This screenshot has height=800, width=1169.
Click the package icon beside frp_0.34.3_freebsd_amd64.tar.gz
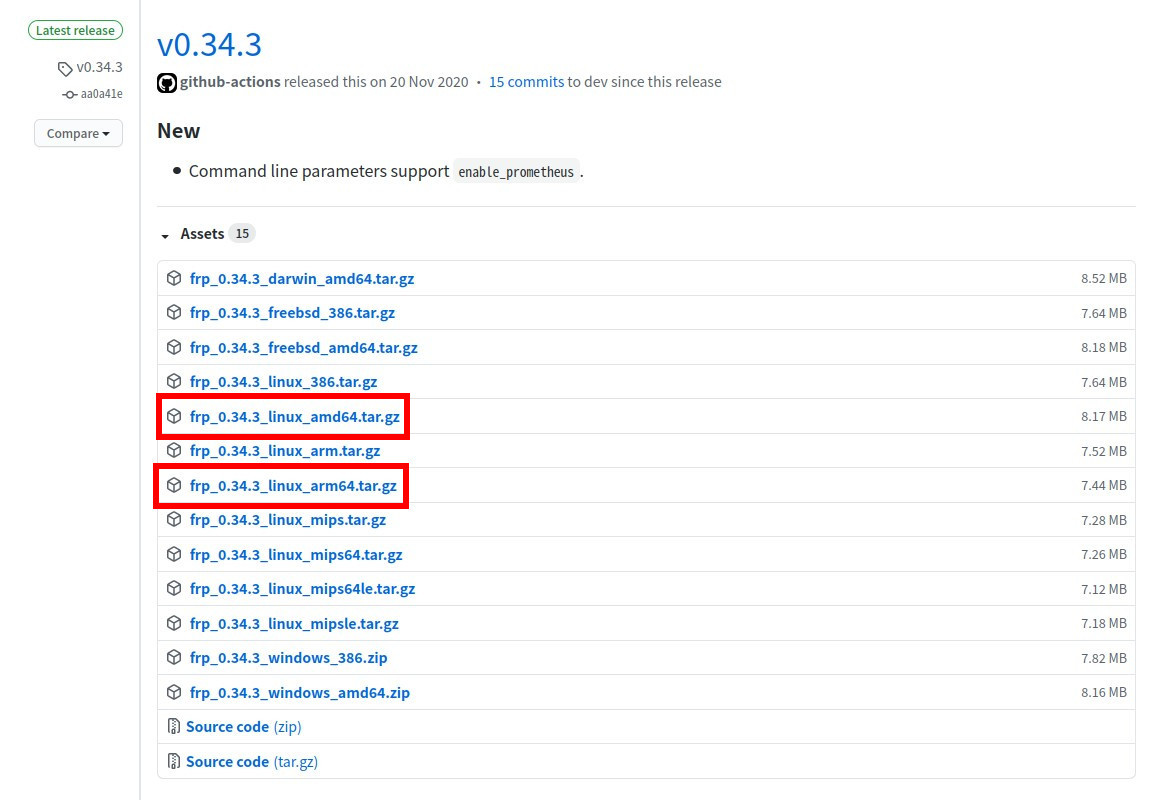(174, 347)
